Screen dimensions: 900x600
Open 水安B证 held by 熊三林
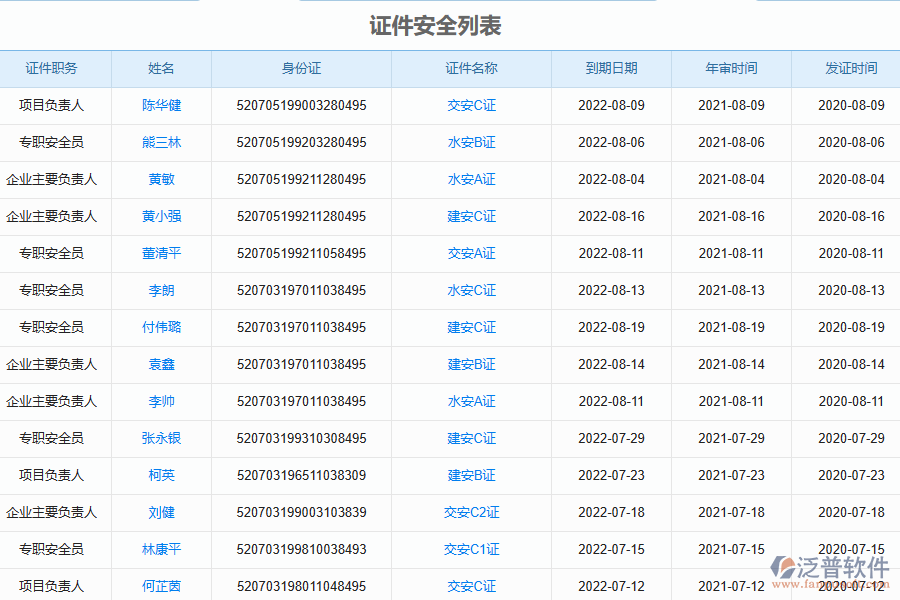[470, 142]
